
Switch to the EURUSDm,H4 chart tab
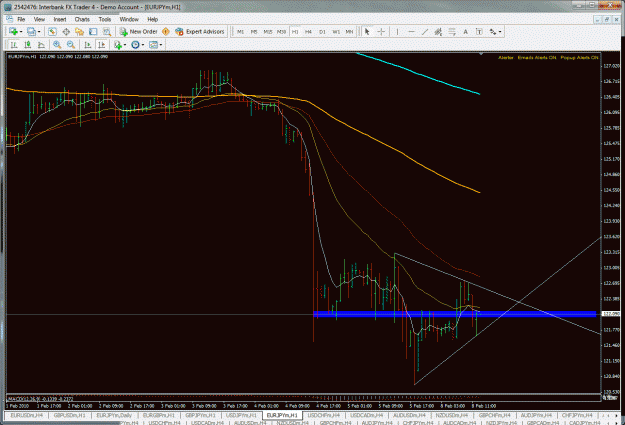pyautogui.click(x=27, y=415)
